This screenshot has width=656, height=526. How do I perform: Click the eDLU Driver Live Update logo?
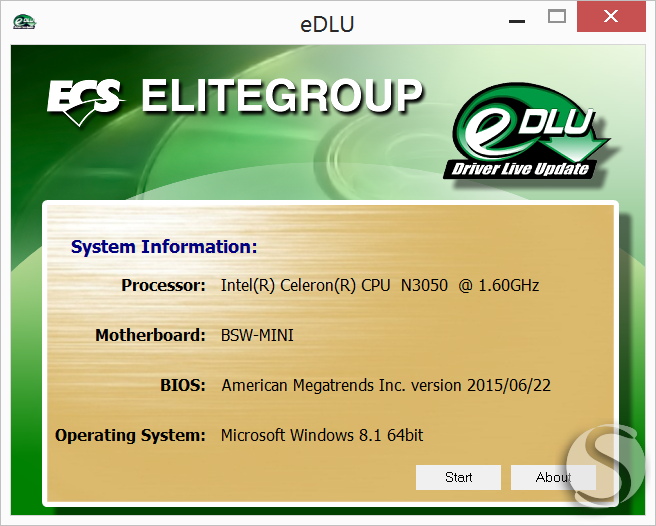(528, 131)
